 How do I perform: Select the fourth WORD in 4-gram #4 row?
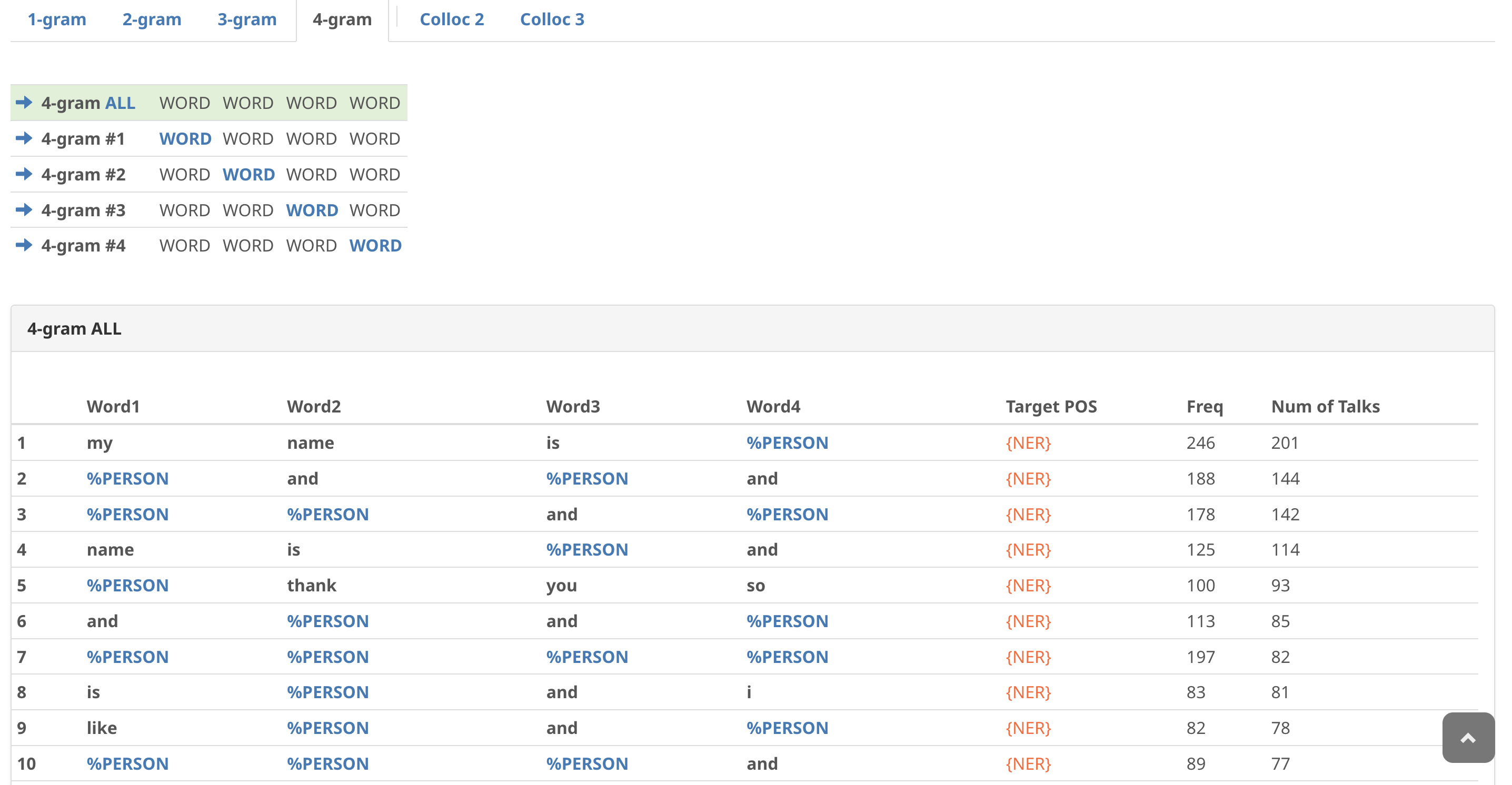(375, 245)
